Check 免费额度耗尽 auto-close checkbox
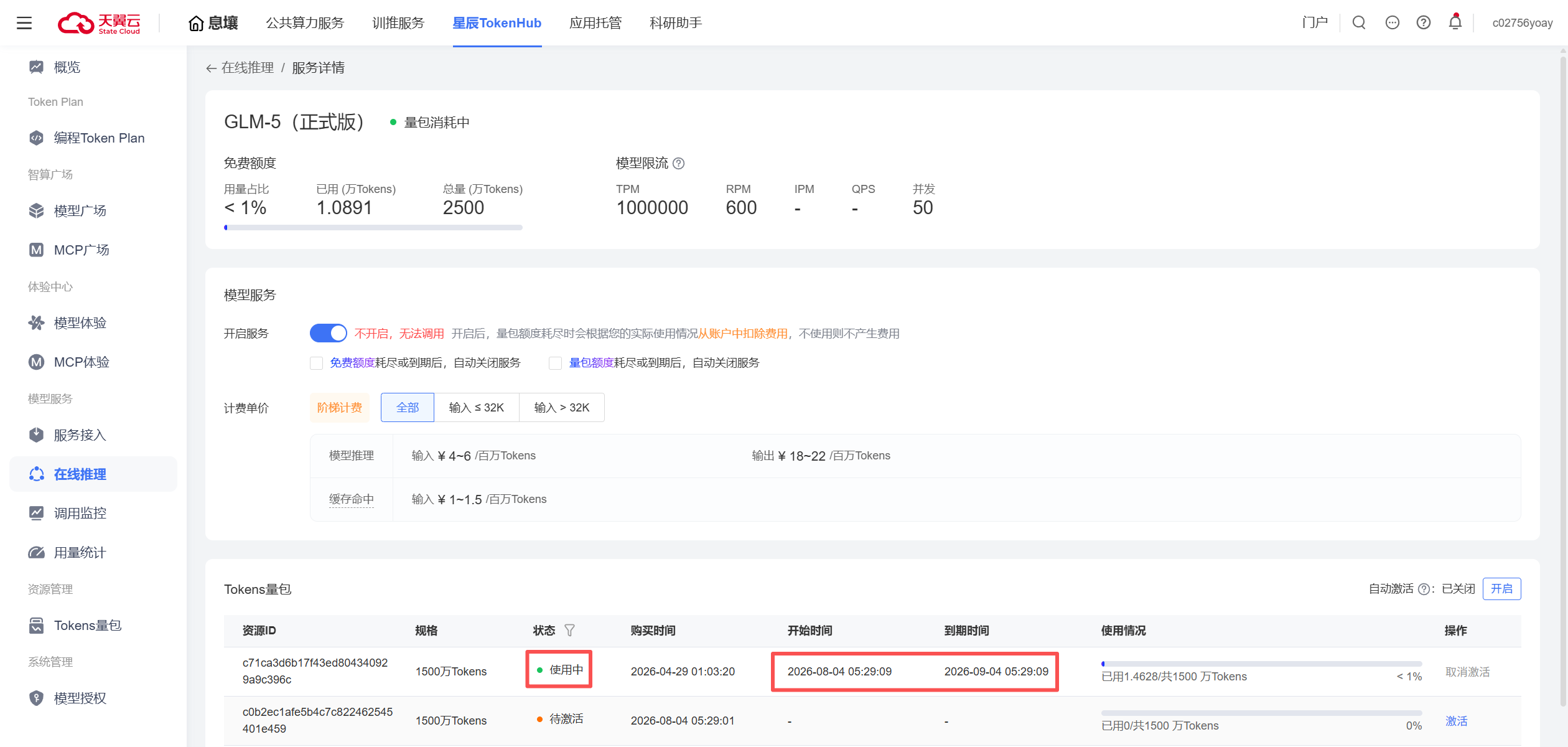The width and height of the screenshot is (1568, 747). click(x=317, y=363)
